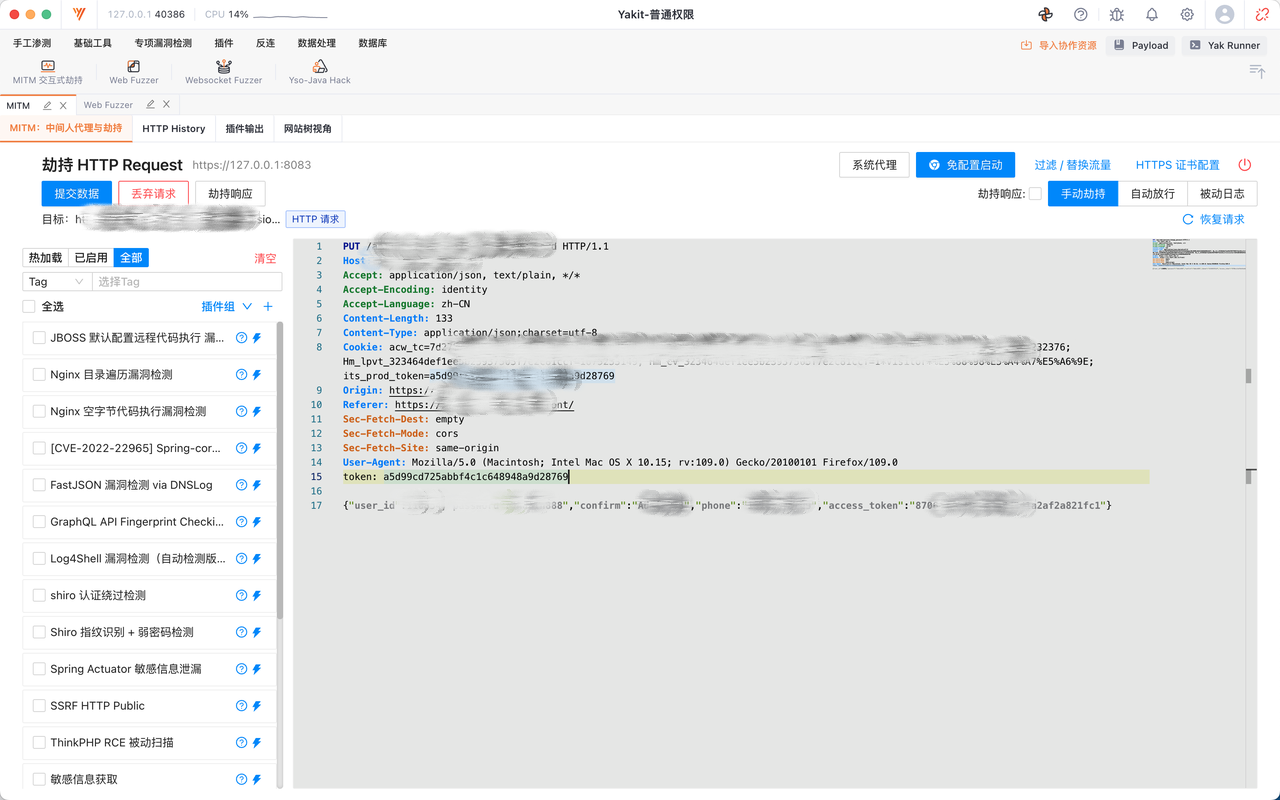Open Websocket Fuzzer tool icon
This screenshot has width=1280, height=800.
coord(224,66)
